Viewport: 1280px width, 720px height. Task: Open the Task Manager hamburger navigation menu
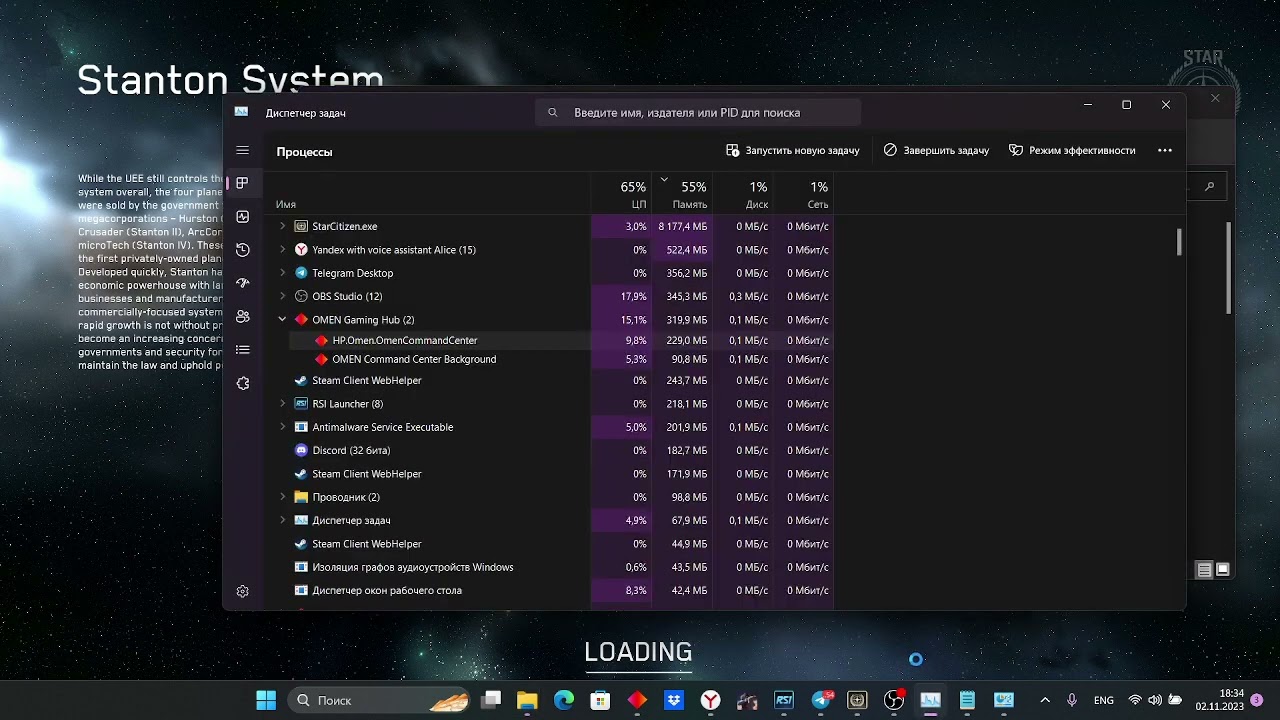242,150
